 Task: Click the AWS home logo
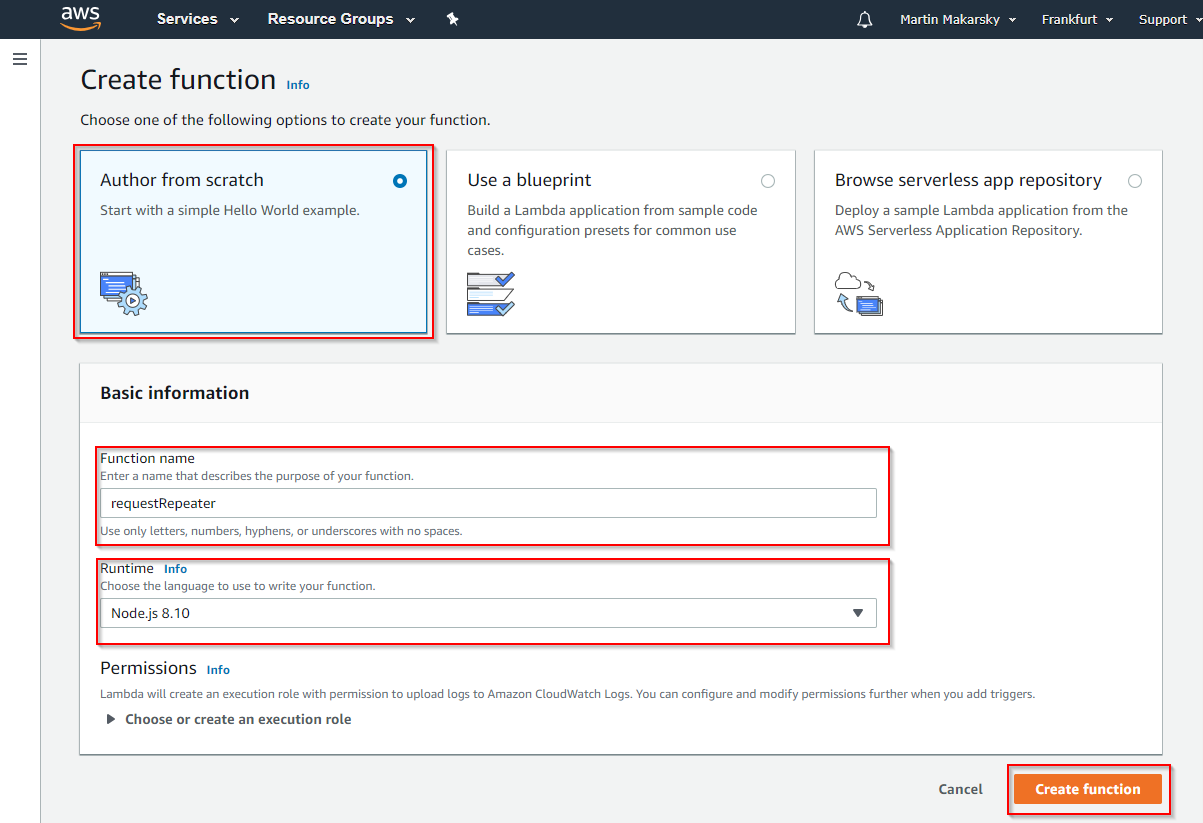click(x=80, y=18)
